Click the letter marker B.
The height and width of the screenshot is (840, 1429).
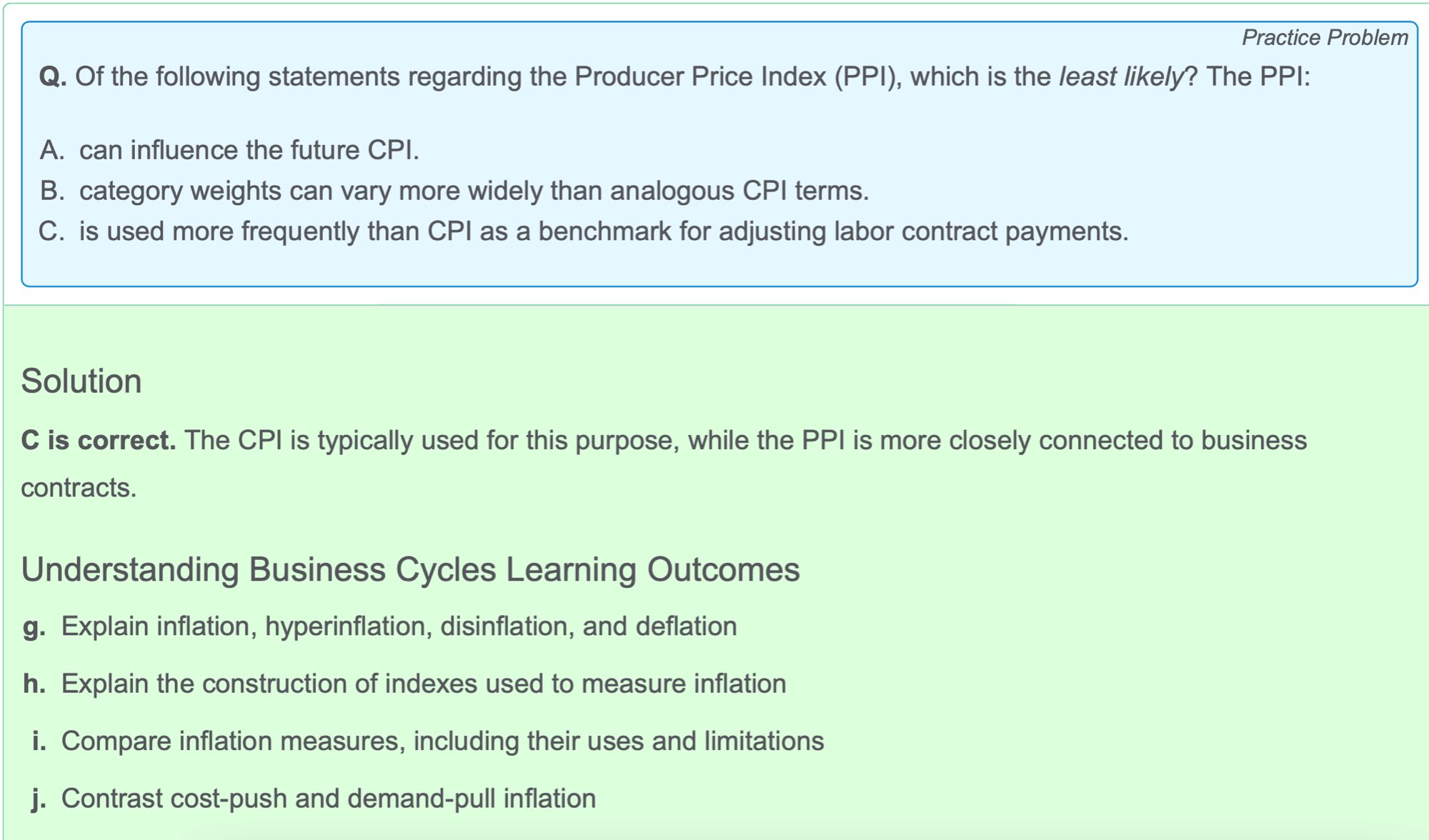tap(51, 191)
